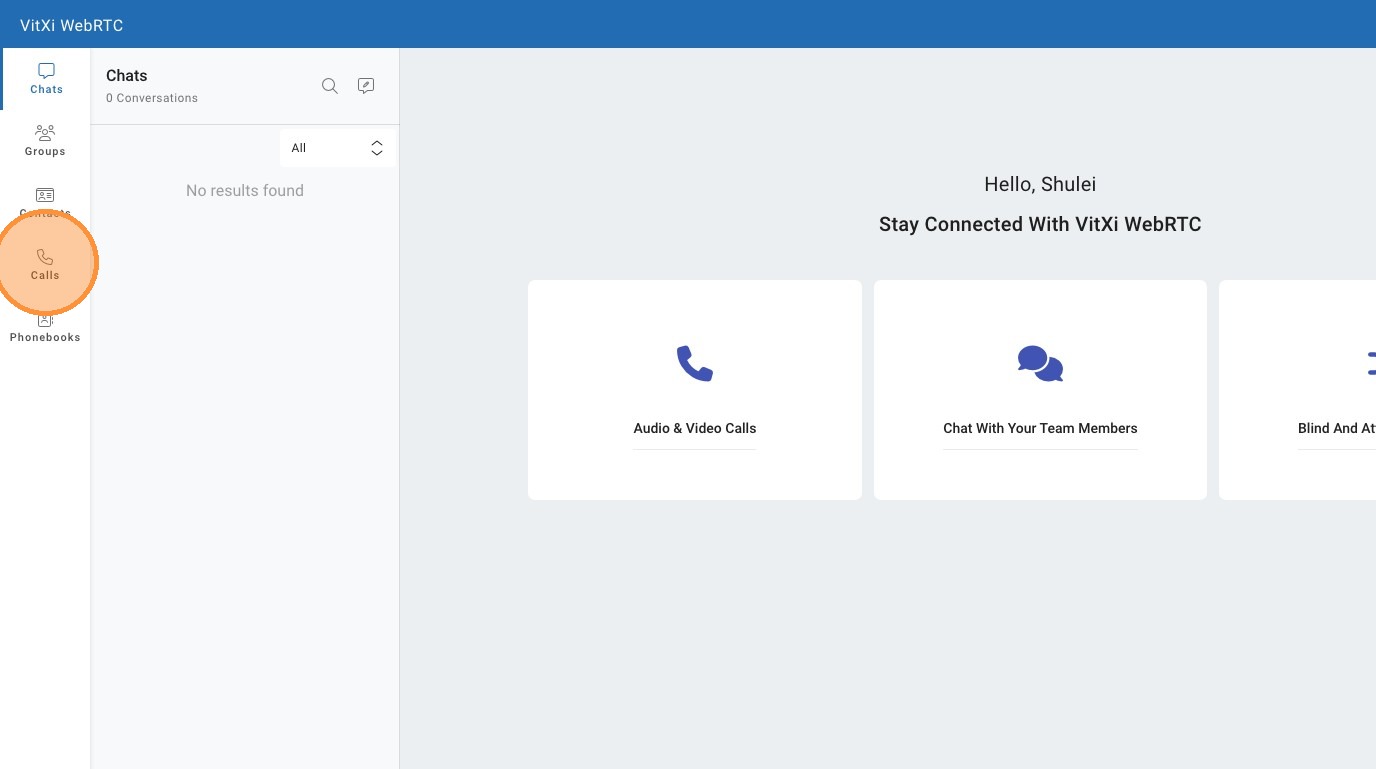Expand the All filter dropdown
Image resolution: width=1376 pixels, height=769 pixels.
337,148
